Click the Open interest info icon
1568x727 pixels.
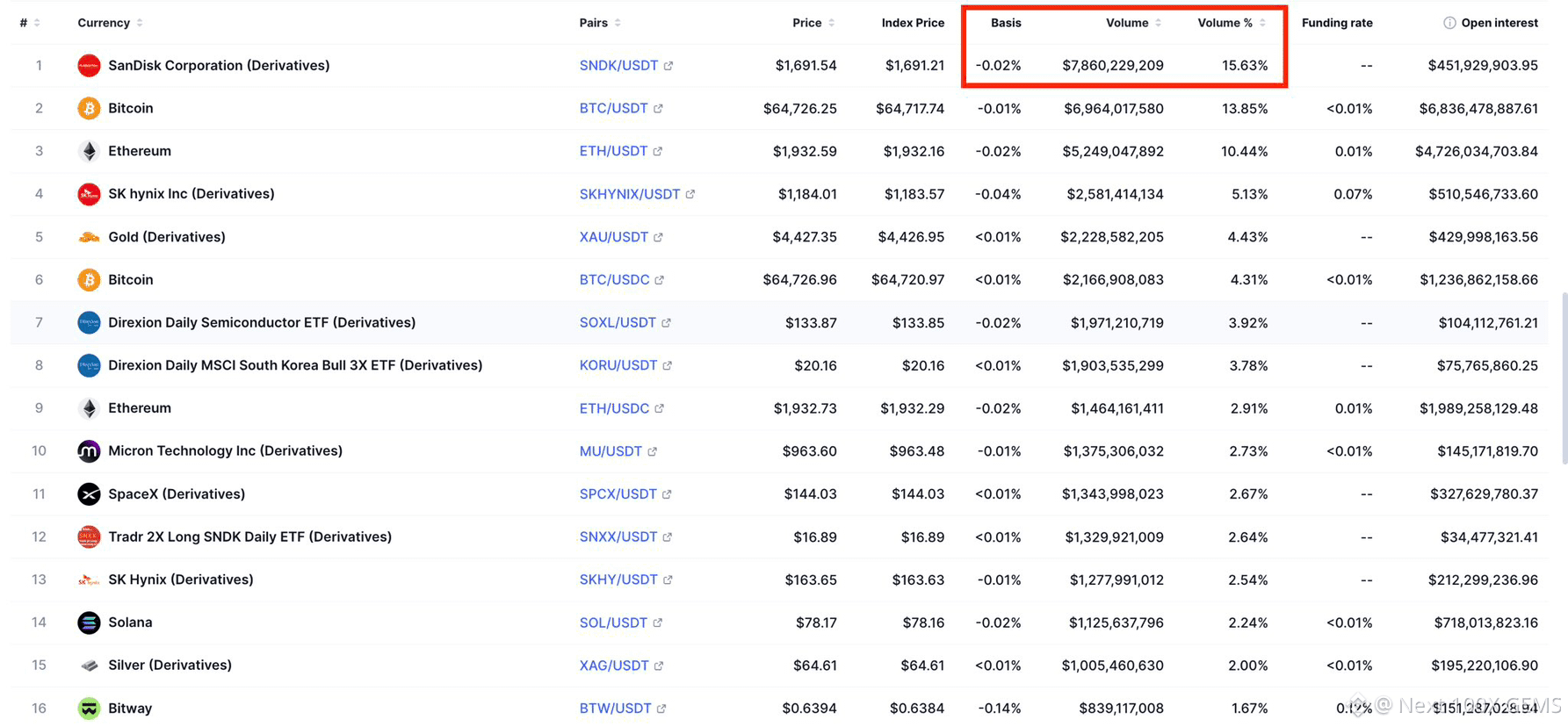1449,23
